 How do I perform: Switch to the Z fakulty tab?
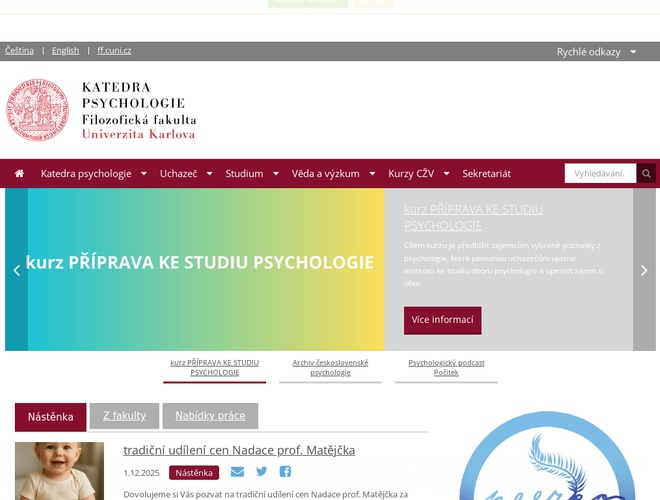pos(124,416)
